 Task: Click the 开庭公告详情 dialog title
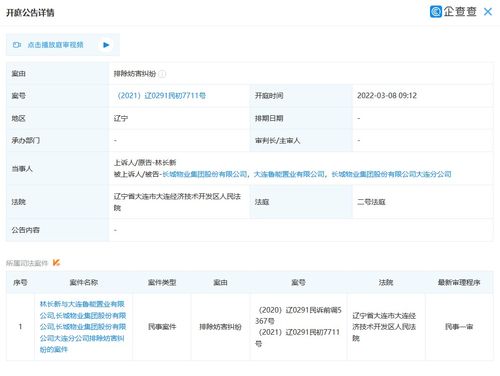click(30, 13)
